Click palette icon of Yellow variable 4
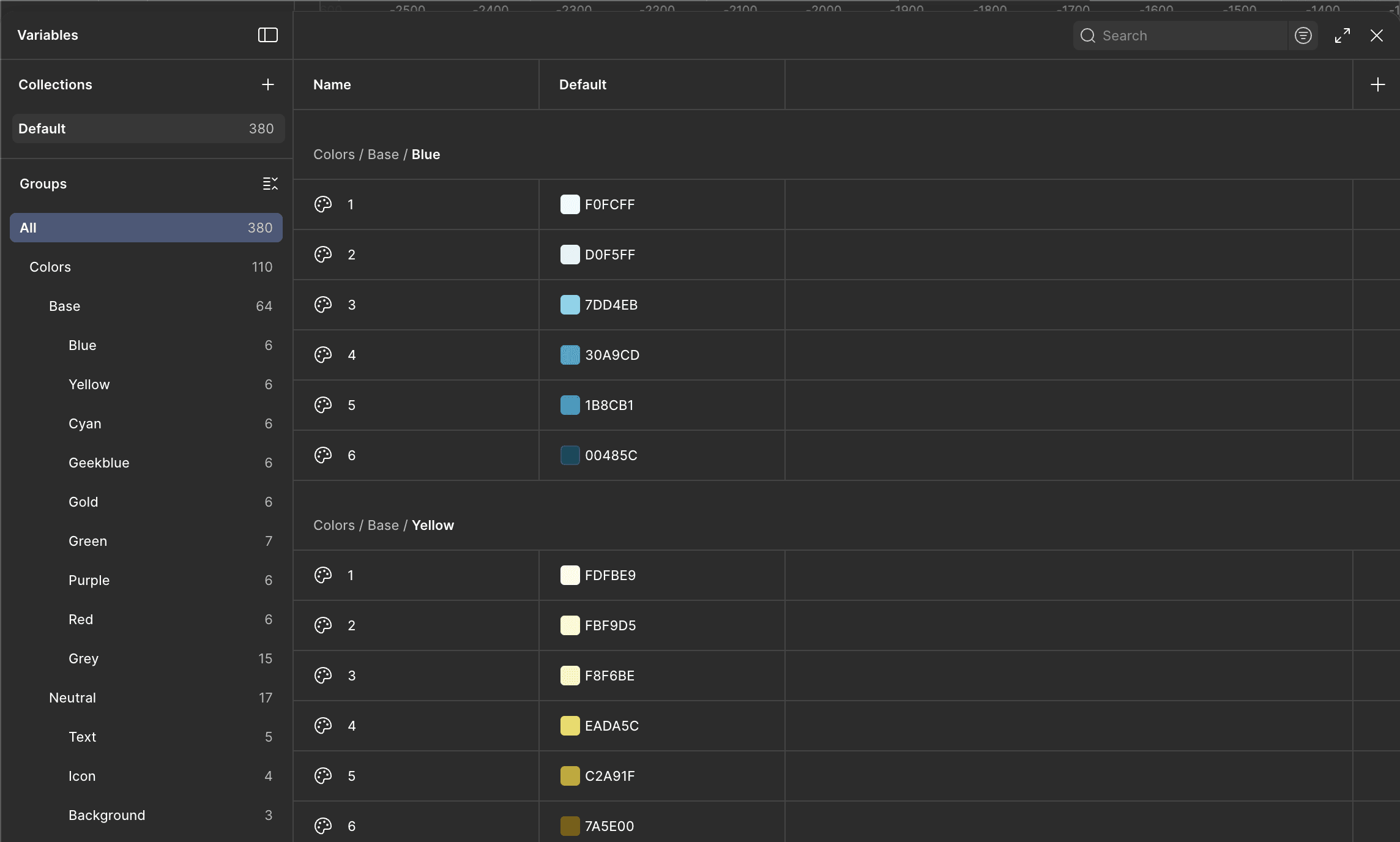Viewport: 1400px width, 842px height. 323,726
